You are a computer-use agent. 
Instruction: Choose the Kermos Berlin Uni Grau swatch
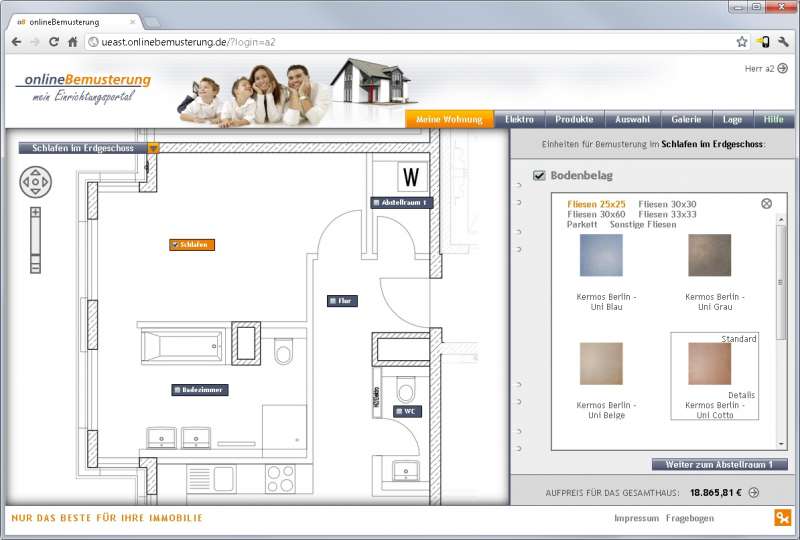click(709, 255)
